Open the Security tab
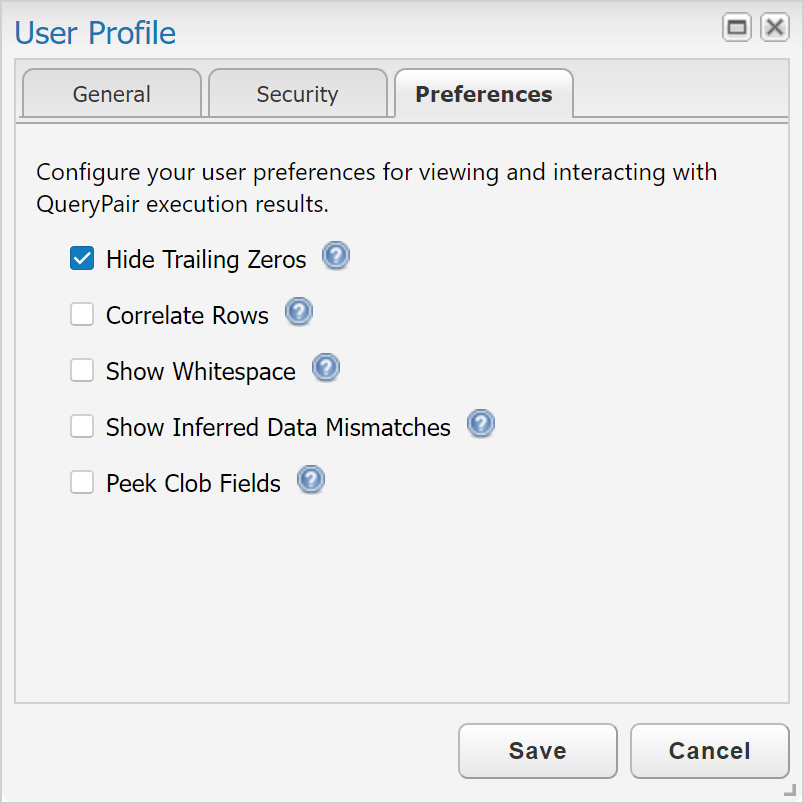 pos(297,93)
